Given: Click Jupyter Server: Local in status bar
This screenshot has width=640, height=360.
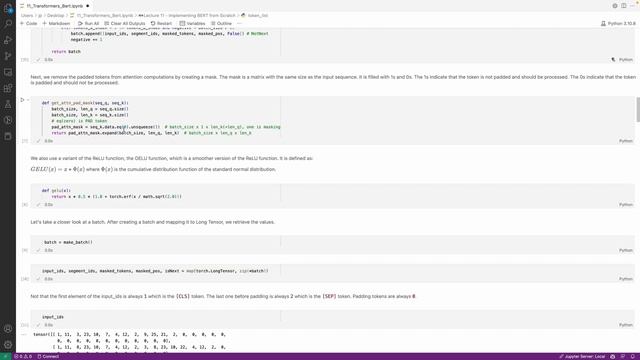Looking at the screenshot, I should click(x=582, y=356).
